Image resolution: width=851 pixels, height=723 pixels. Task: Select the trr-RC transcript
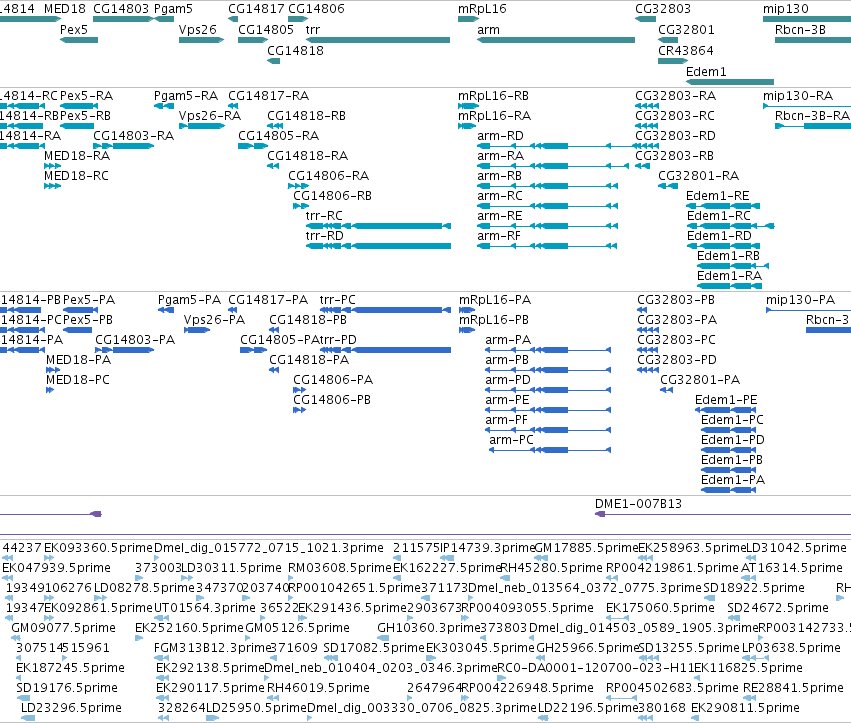(378, 226)
